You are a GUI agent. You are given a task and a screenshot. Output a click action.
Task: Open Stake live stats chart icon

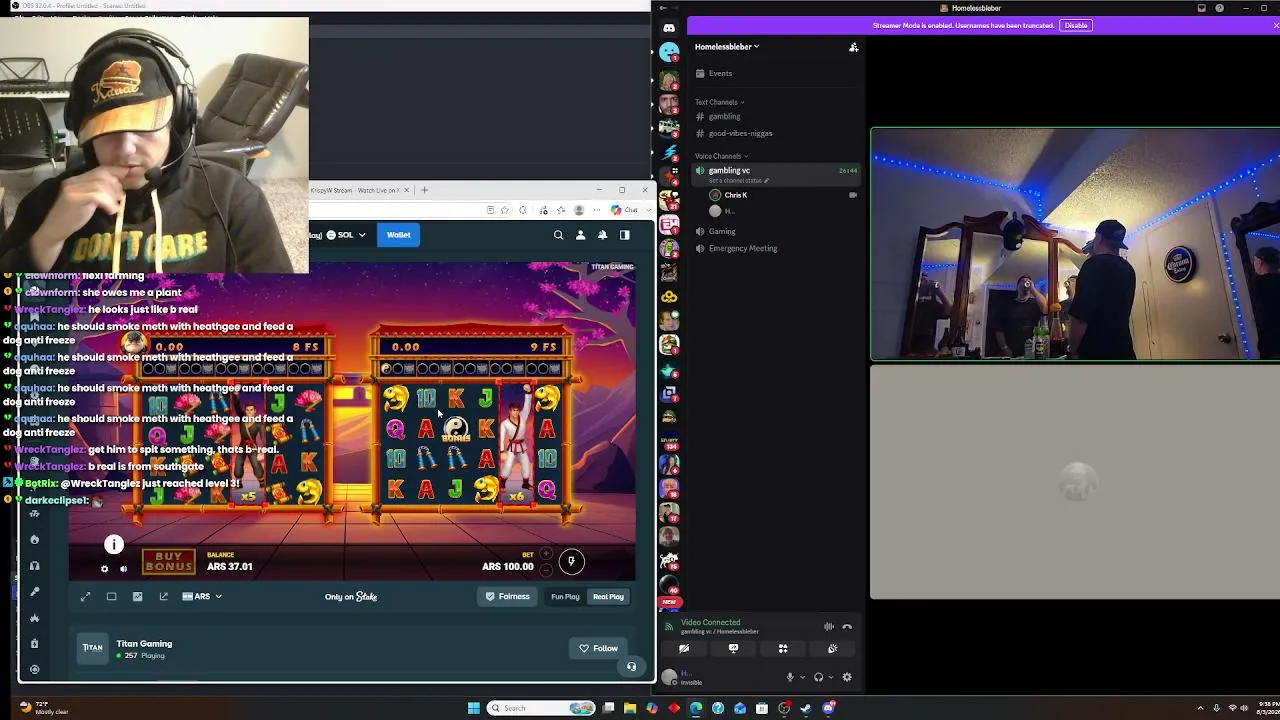pos(137,597)
